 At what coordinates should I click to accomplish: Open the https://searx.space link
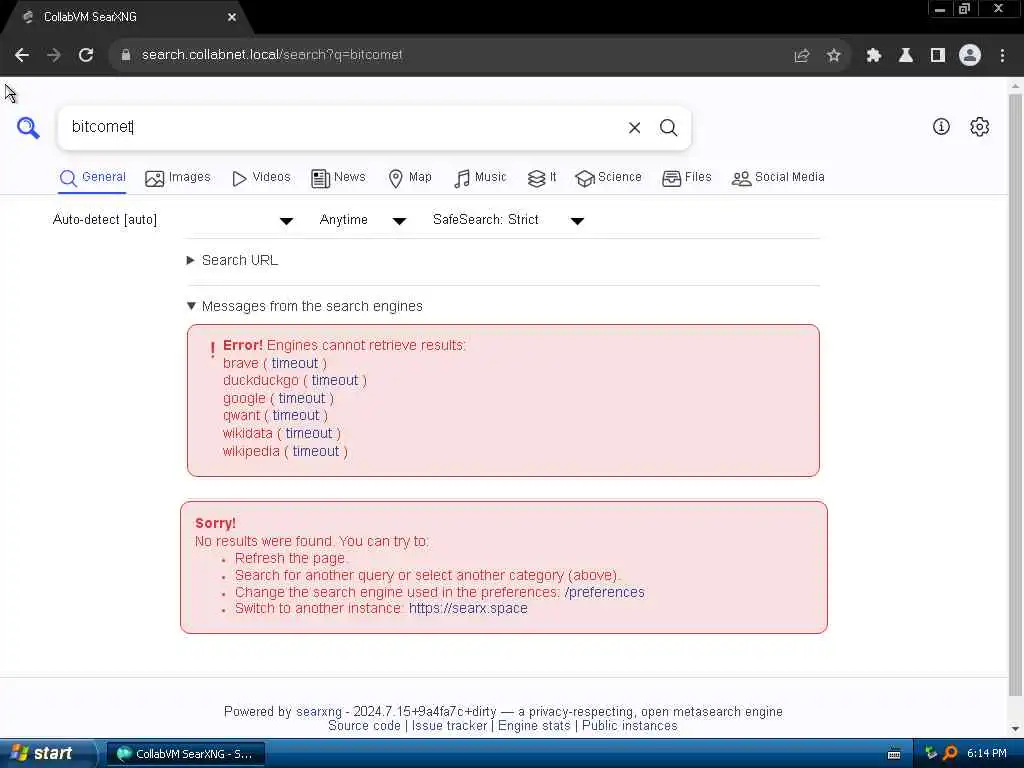pos(468,609)
